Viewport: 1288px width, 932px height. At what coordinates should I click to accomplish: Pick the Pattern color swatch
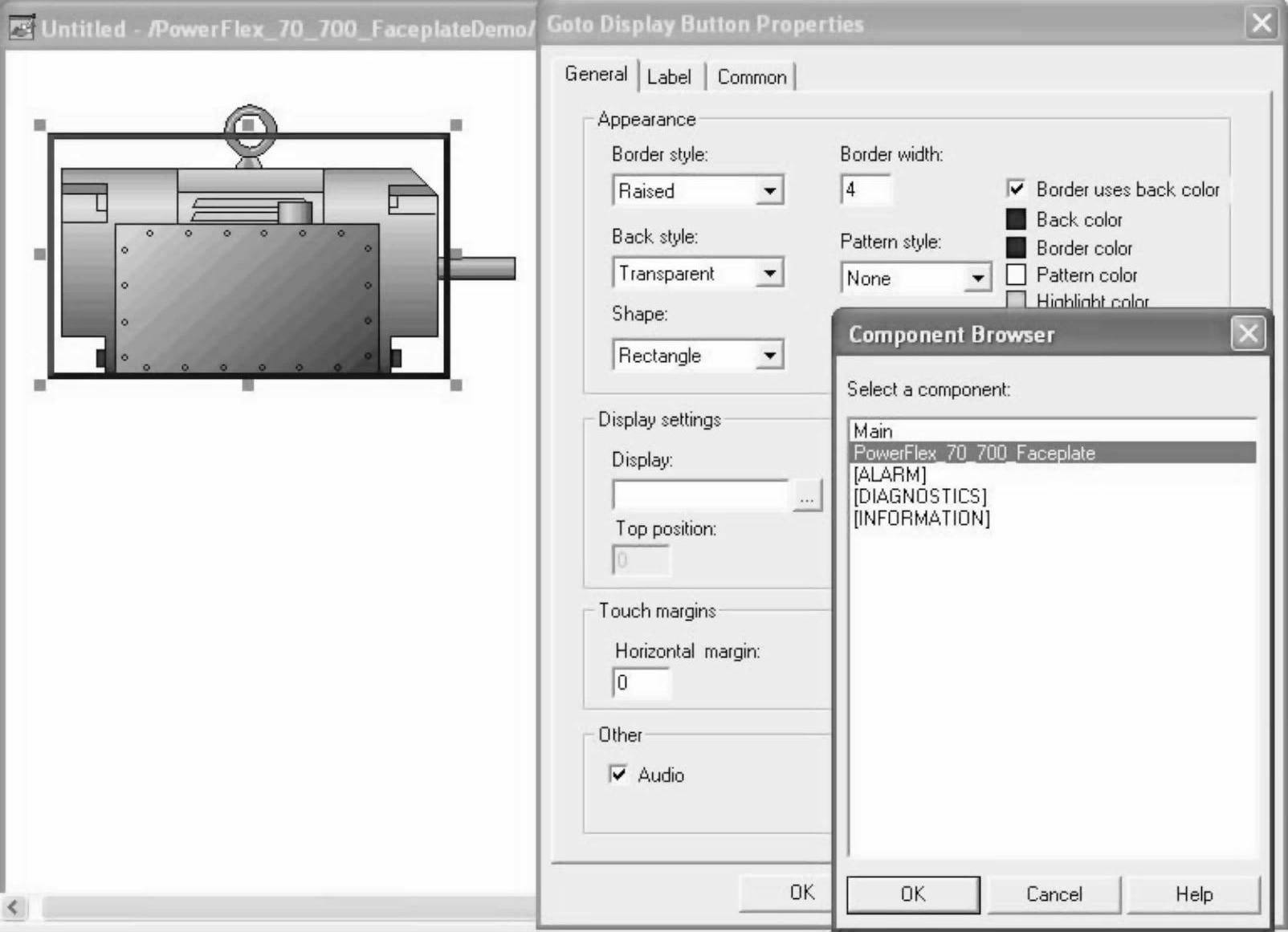[x=1016, y=275]
